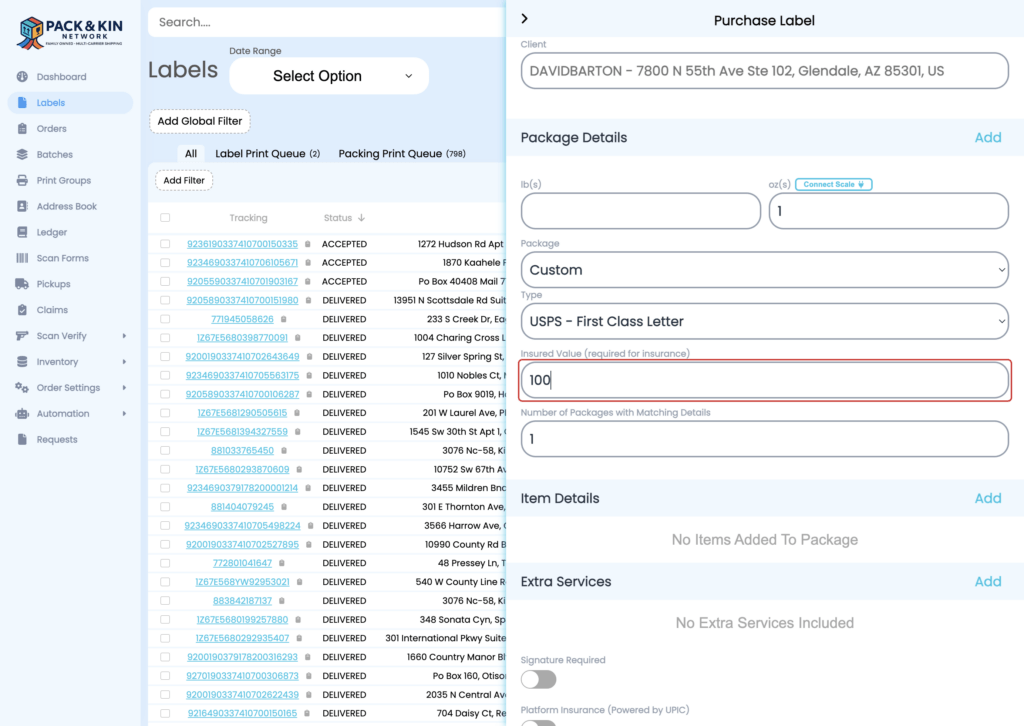Open the Type dropdown USPS First Class Letter
Screen dimensions: 1024x726
(x=764, y=322)
